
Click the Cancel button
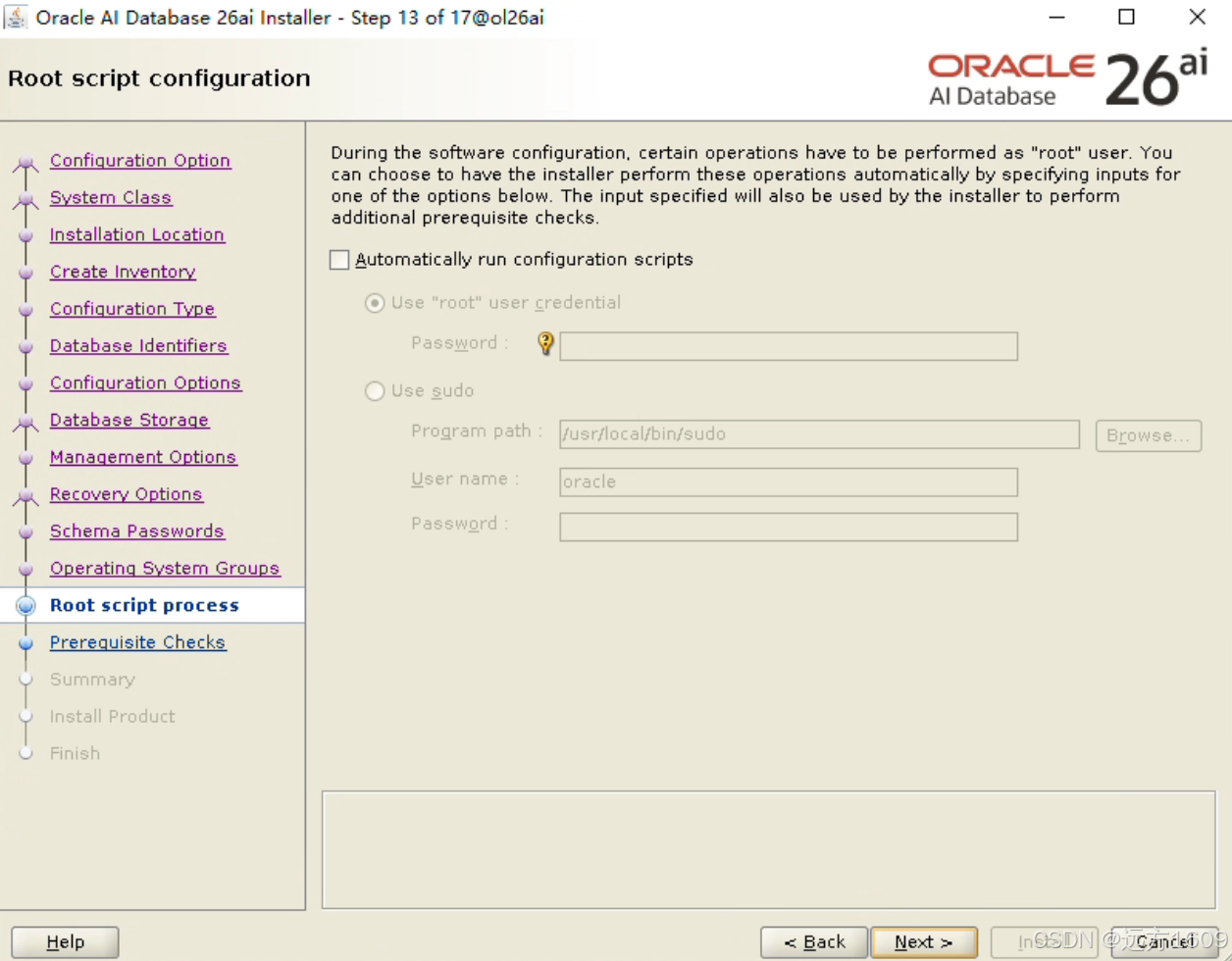pos(1165,942)
